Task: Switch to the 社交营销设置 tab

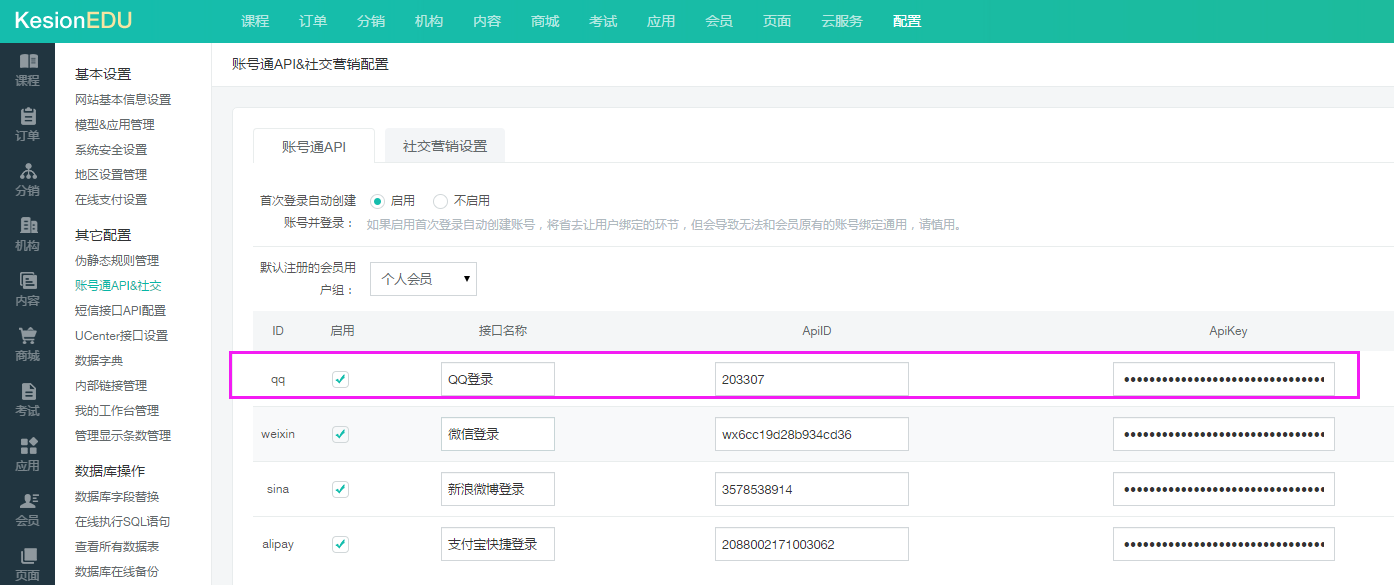Action: point(445,146)
